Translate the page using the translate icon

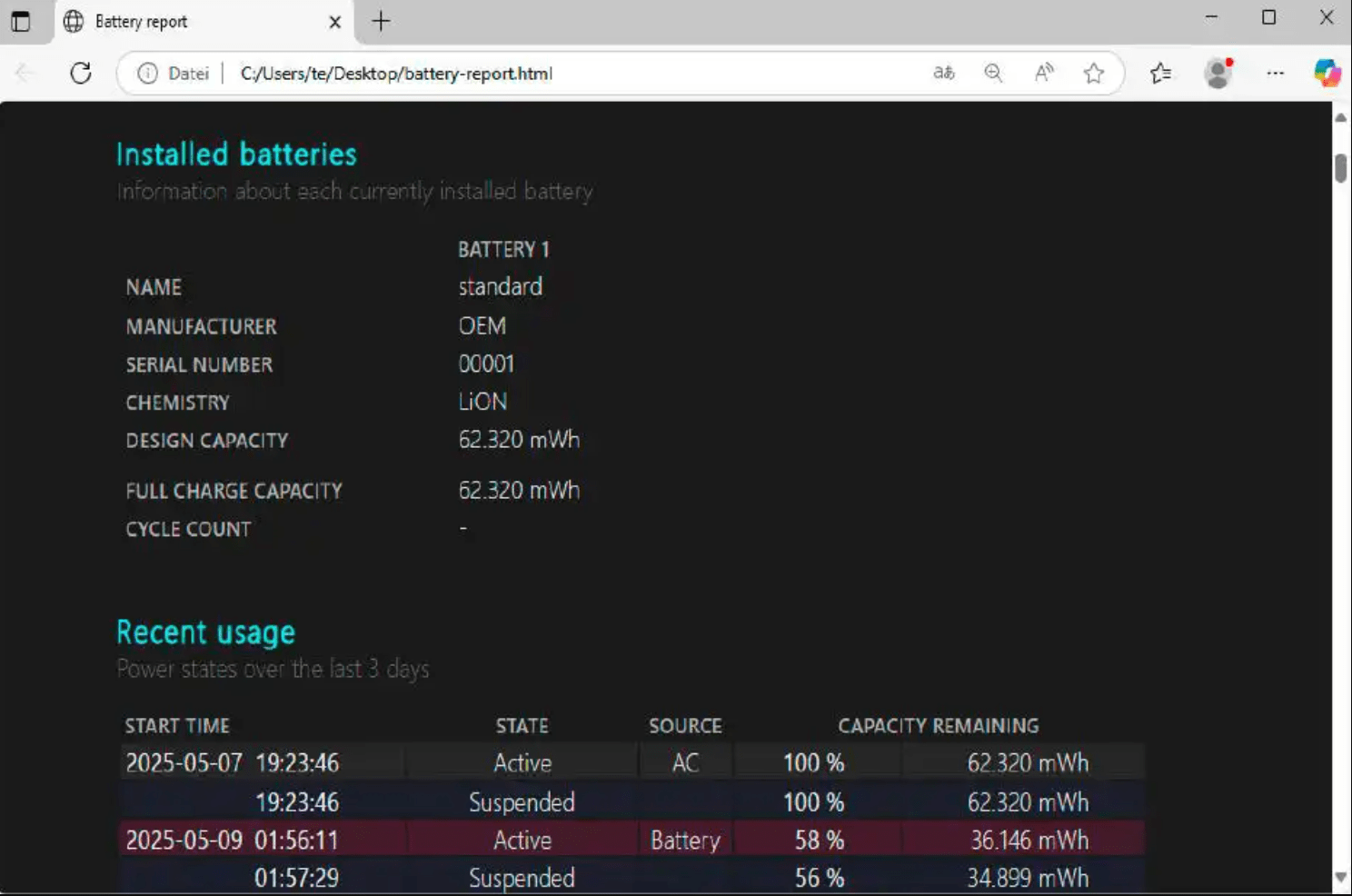click(x=944, y=73)
